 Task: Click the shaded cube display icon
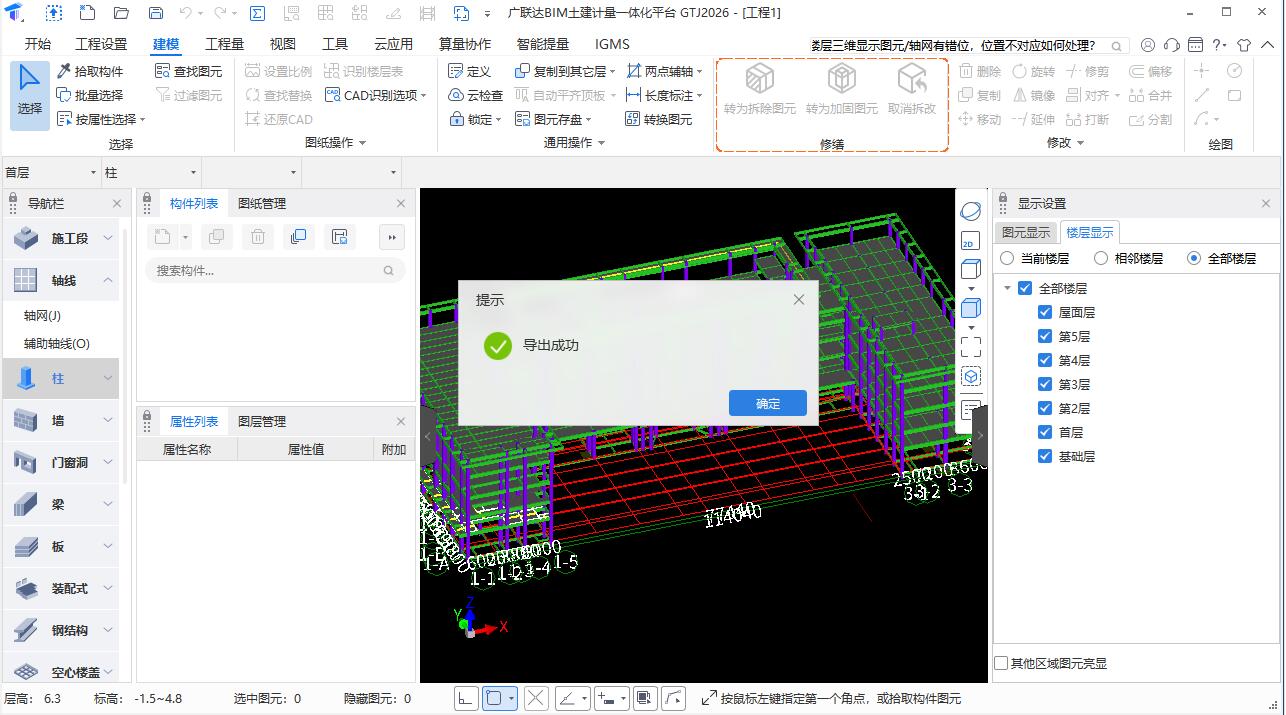click(x=970, y=309)
